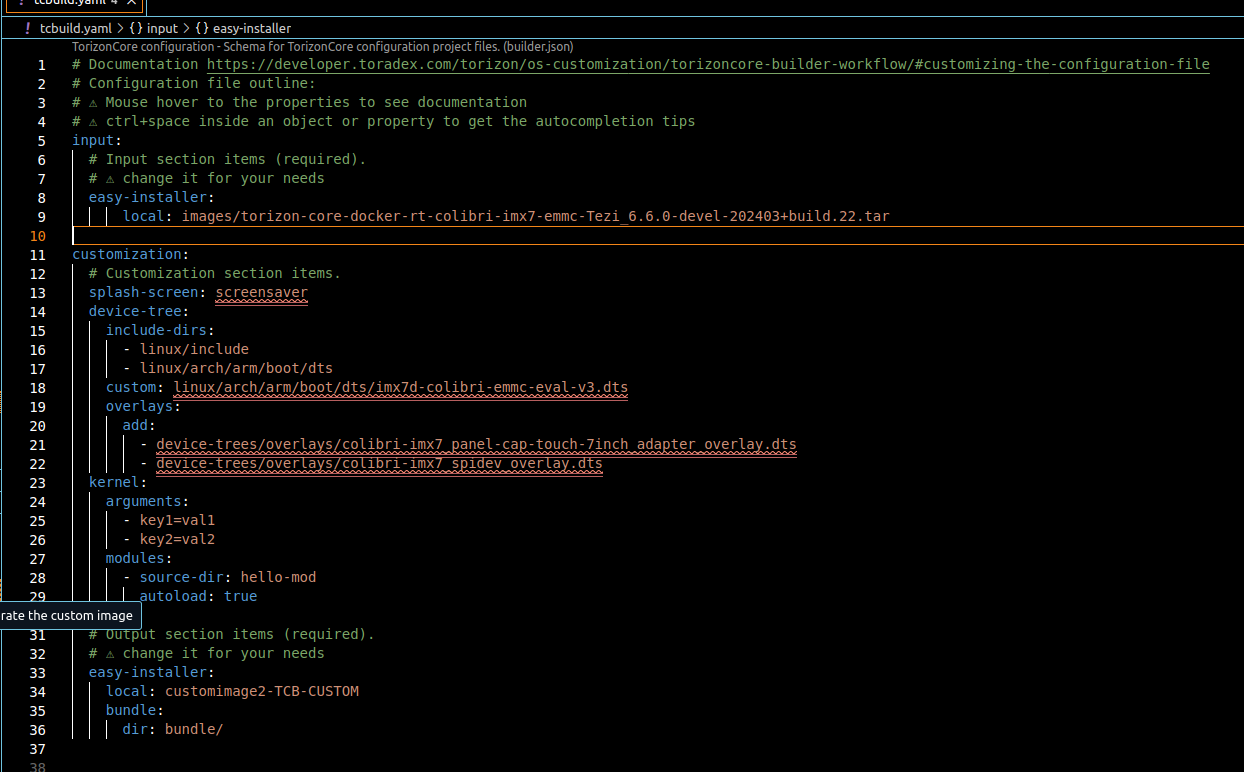Image resolution: width=1244 pixels, height=772 pixels.
Task: Click the braces icon before 'input' breadcrumb
Action: [136, 28]
